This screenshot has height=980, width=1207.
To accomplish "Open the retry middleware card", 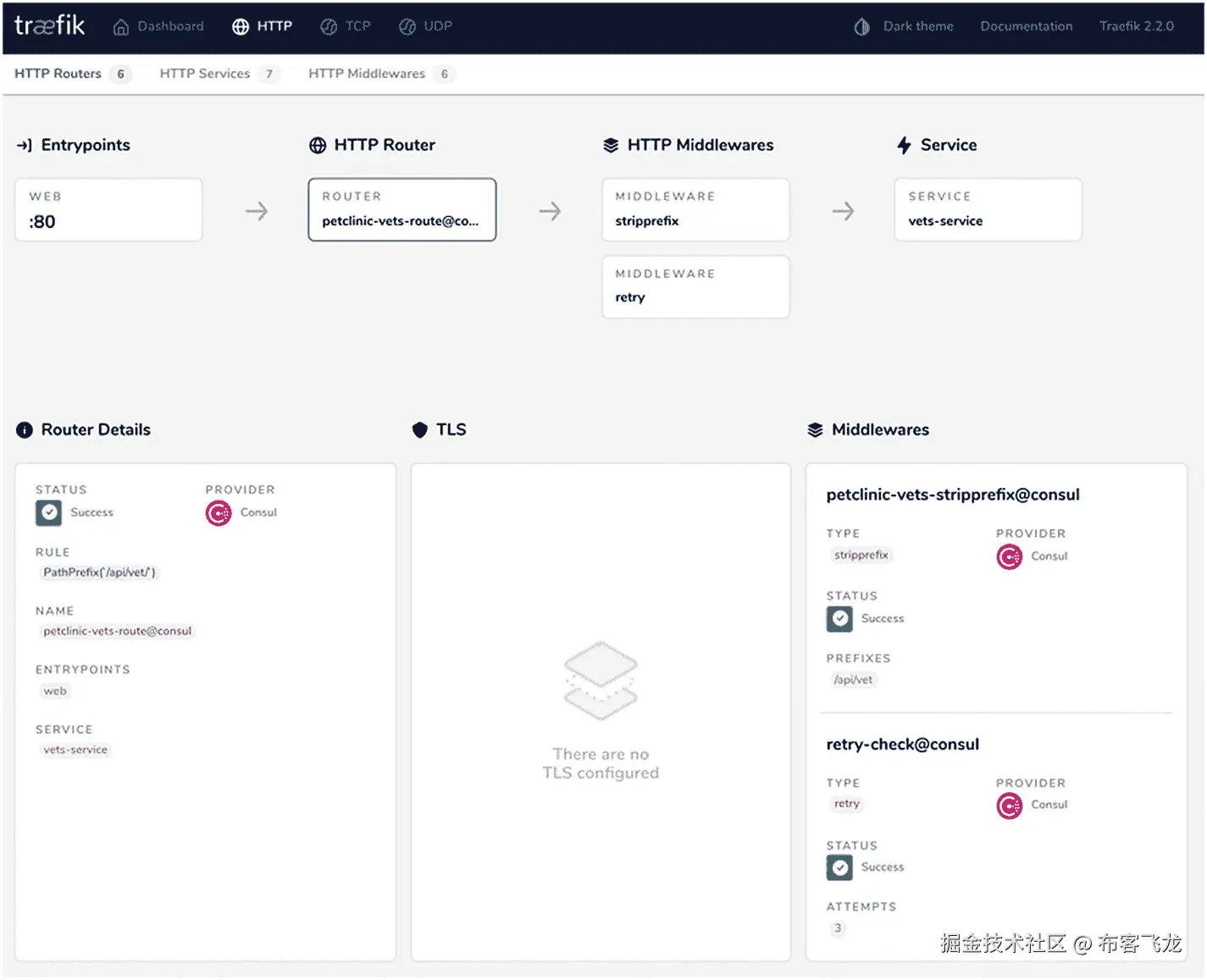I will [695, 287].
